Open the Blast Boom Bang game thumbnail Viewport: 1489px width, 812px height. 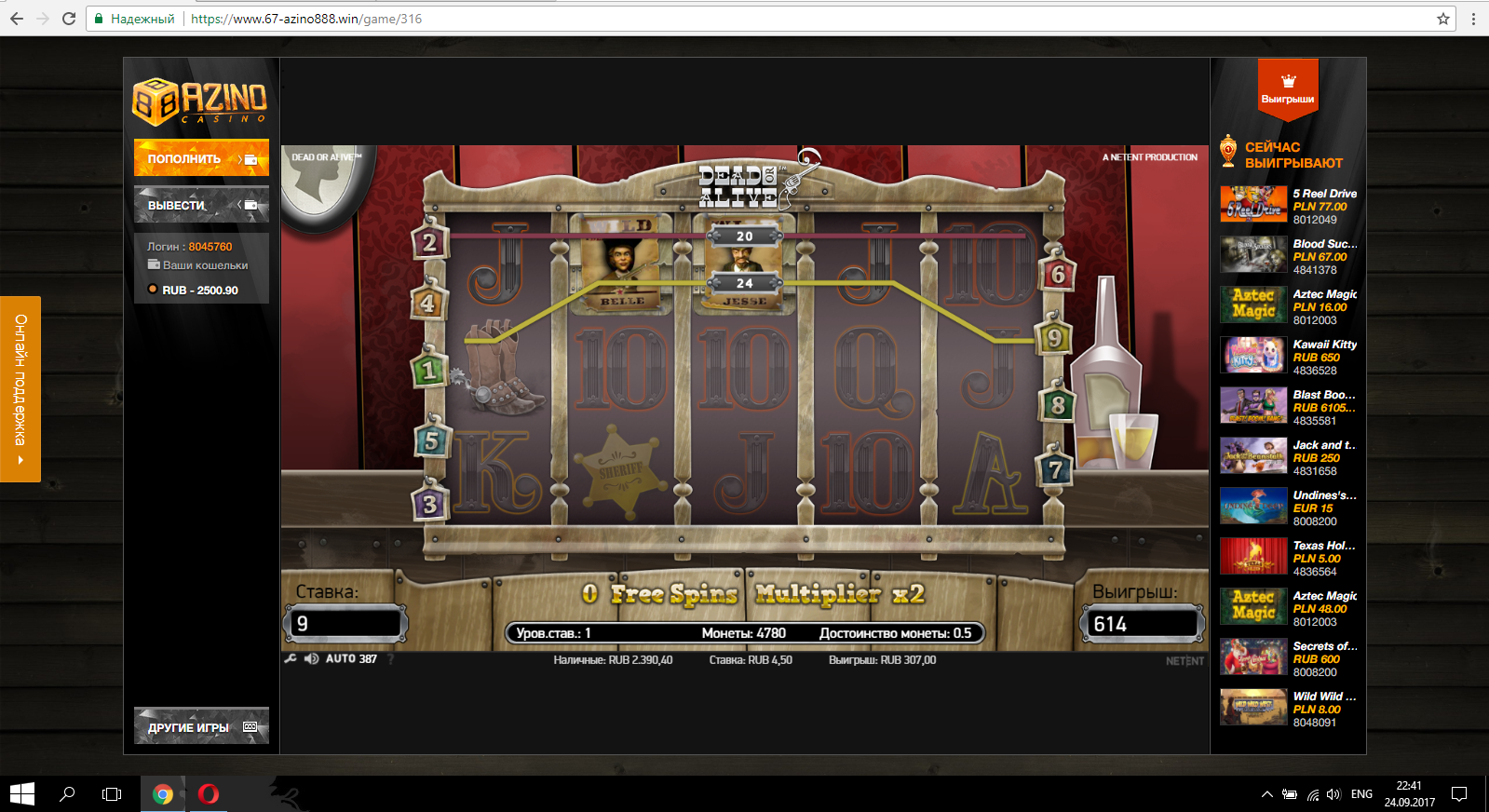[1253, 405]
